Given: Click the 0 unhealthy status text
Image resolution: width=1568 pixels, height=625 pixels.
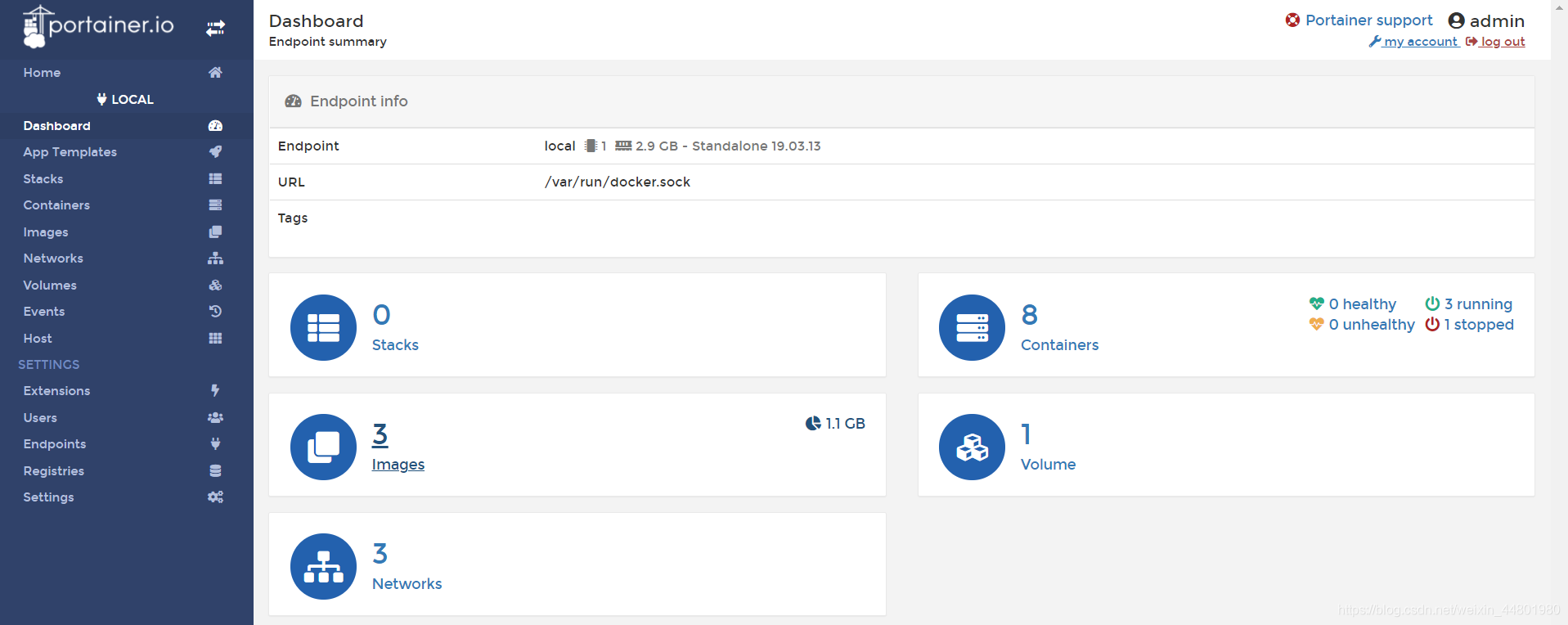Looking at the screenshot, I should pyautogui.click(x=1372, y=325).
